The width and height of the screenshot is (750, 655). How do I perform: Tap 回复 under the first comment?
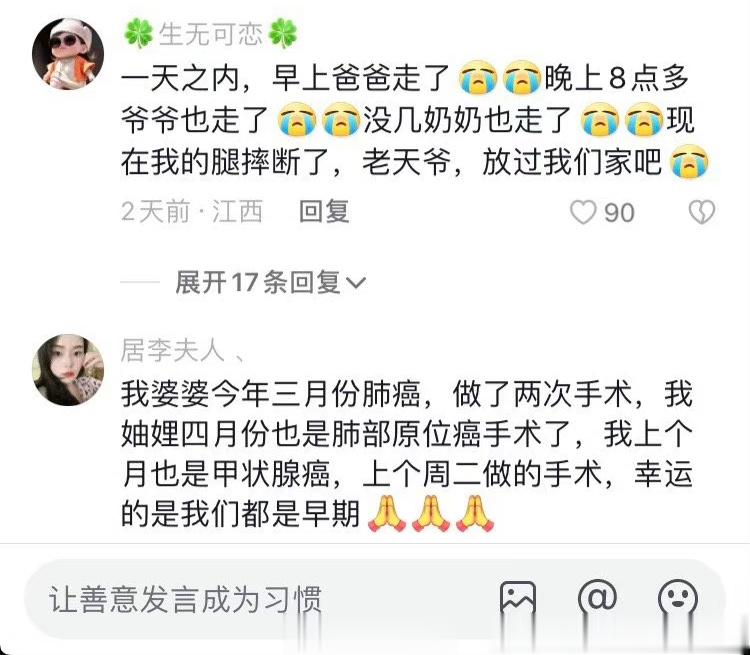tap(324, 211)
